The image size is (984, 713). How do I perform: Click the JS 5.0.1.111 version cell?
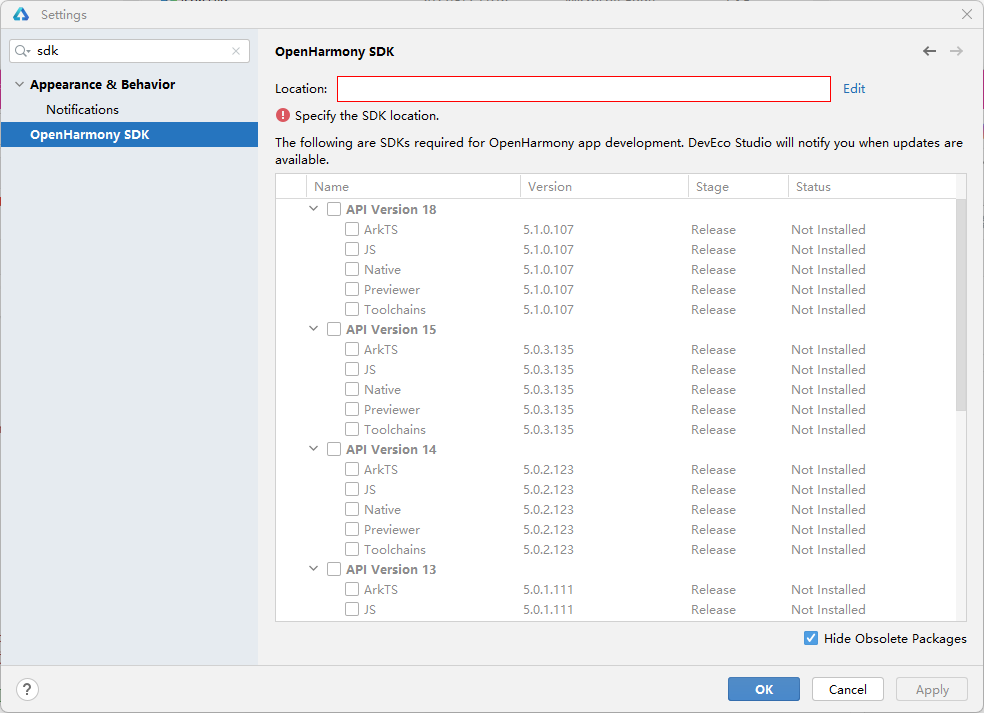click(x=548, y=609)
